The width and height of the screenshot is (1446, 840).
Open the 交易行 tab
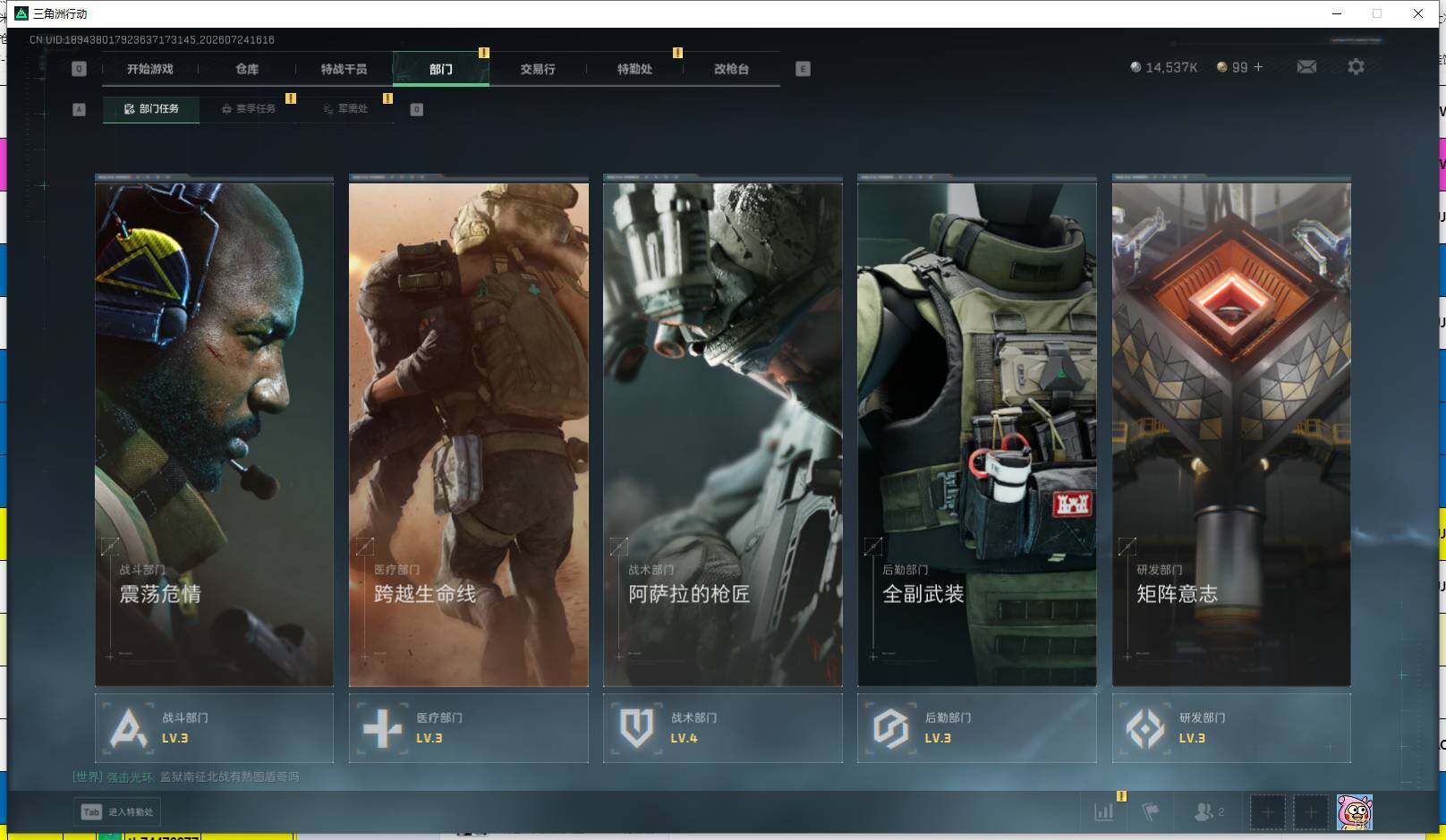tap(538, 69)
